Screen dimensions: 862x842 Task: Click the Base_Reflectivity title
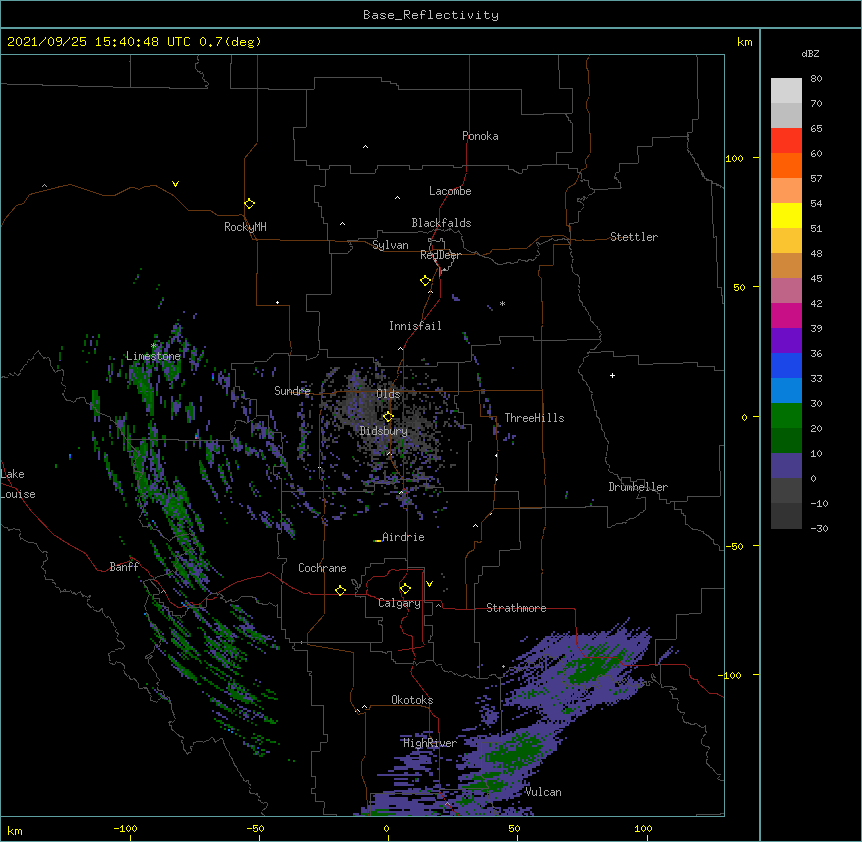point(431,15)
